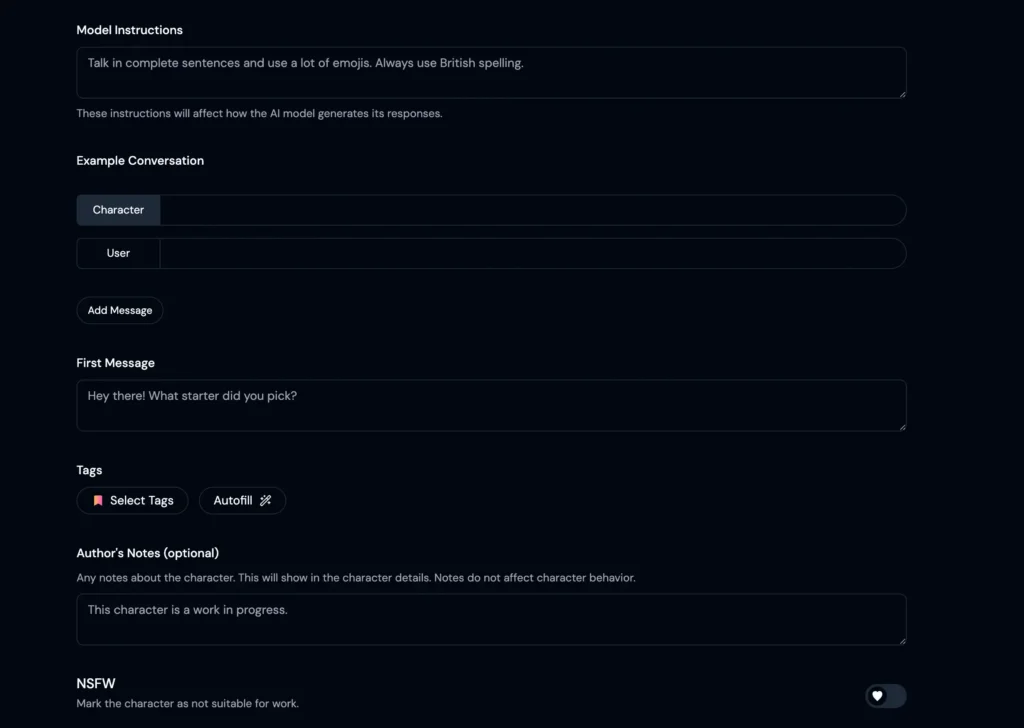Image resolution: width=1024 pixels, height=728 pixels.
Task: Click the heart icon on NSFW switch
Action: point(877,695)
